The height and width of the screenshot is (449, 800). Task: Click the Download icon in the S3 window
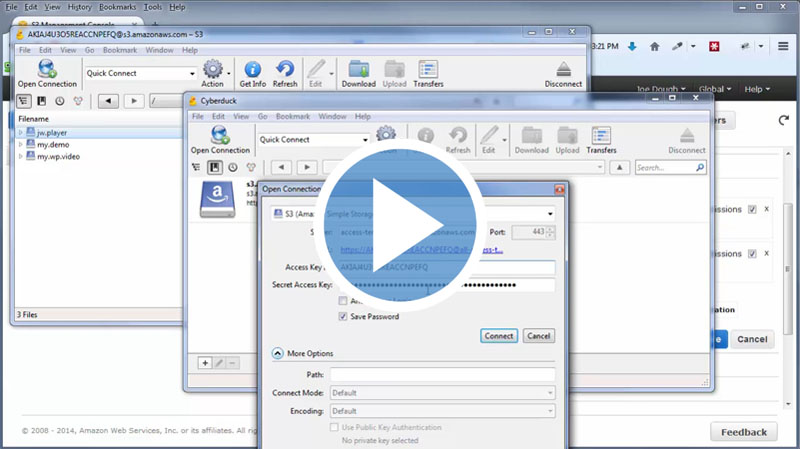click(x=358, y=72)
